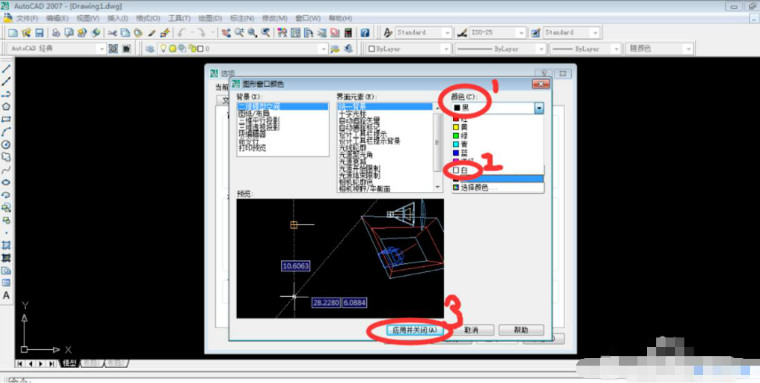
Task: Click the Pan realtime icon
Action: tap(226, 33)
